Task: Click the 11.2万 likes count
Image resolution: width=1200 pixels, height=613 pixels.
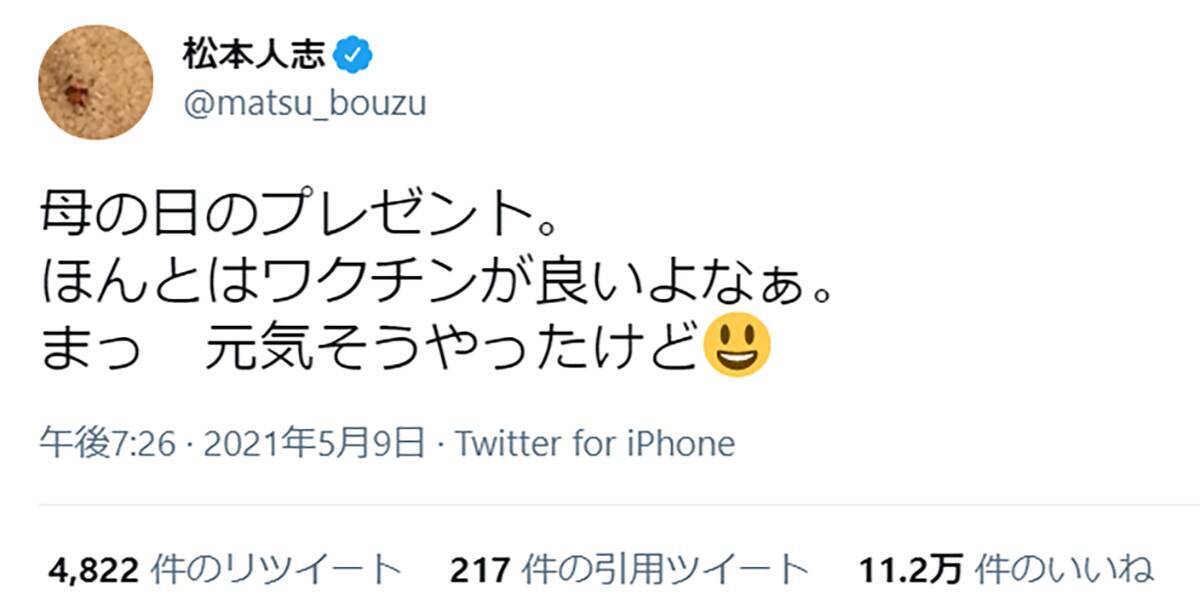Action: click(911, 570)
